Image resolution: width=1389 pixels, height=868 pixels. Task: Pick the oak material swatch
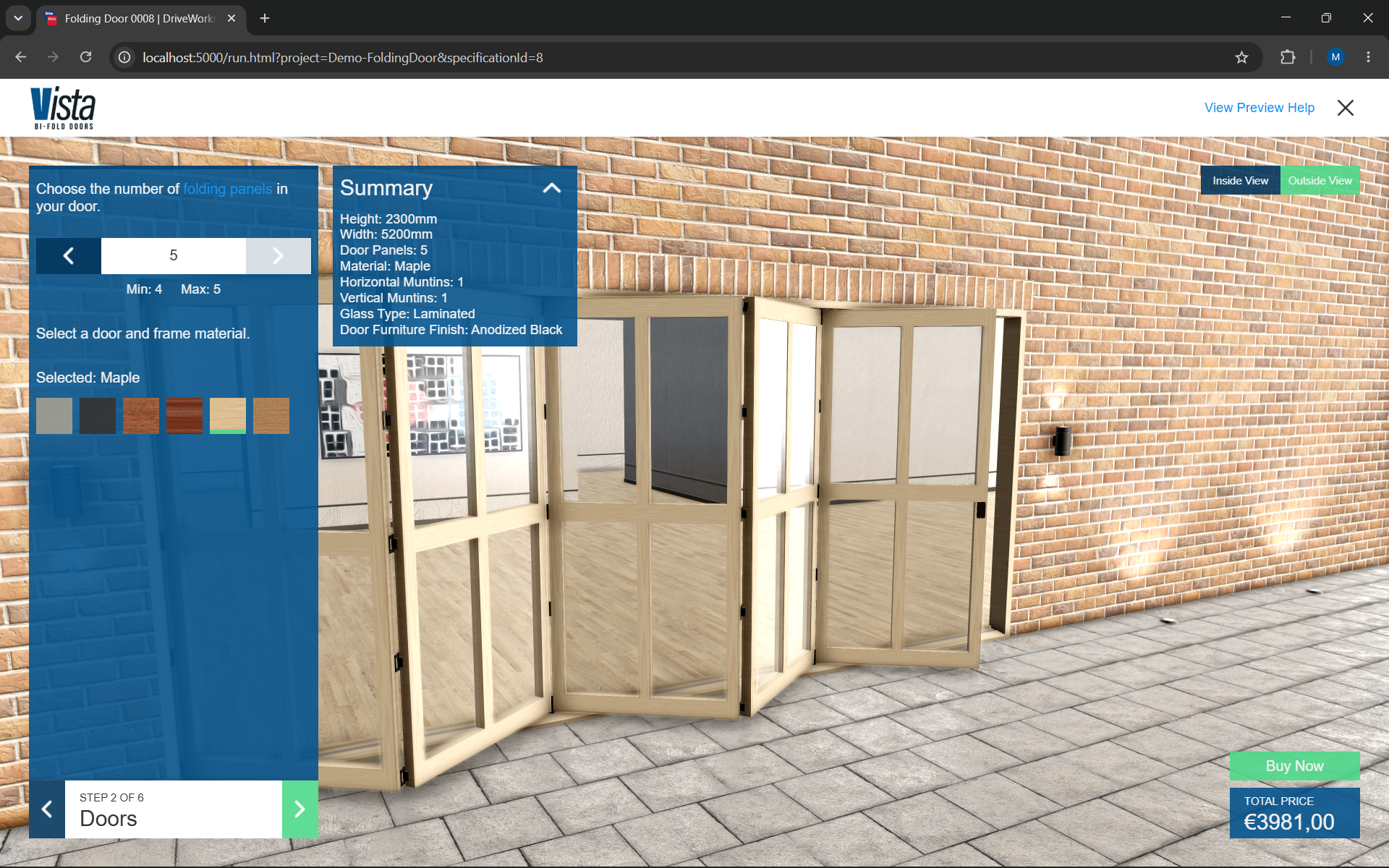[271, 416]
